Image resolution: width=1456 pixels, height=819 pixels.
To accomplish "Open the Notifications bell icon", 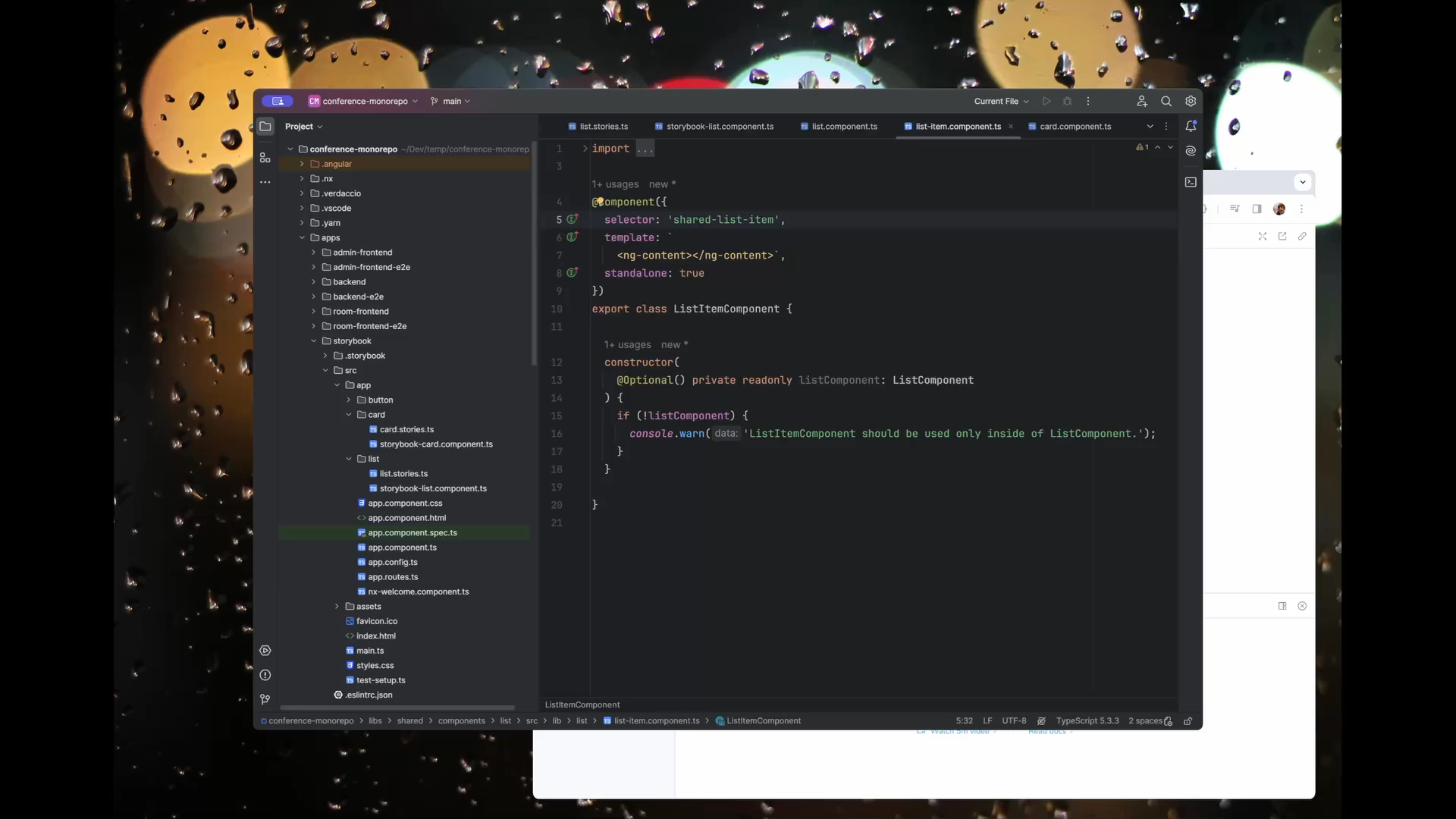I will [1191, 126].
